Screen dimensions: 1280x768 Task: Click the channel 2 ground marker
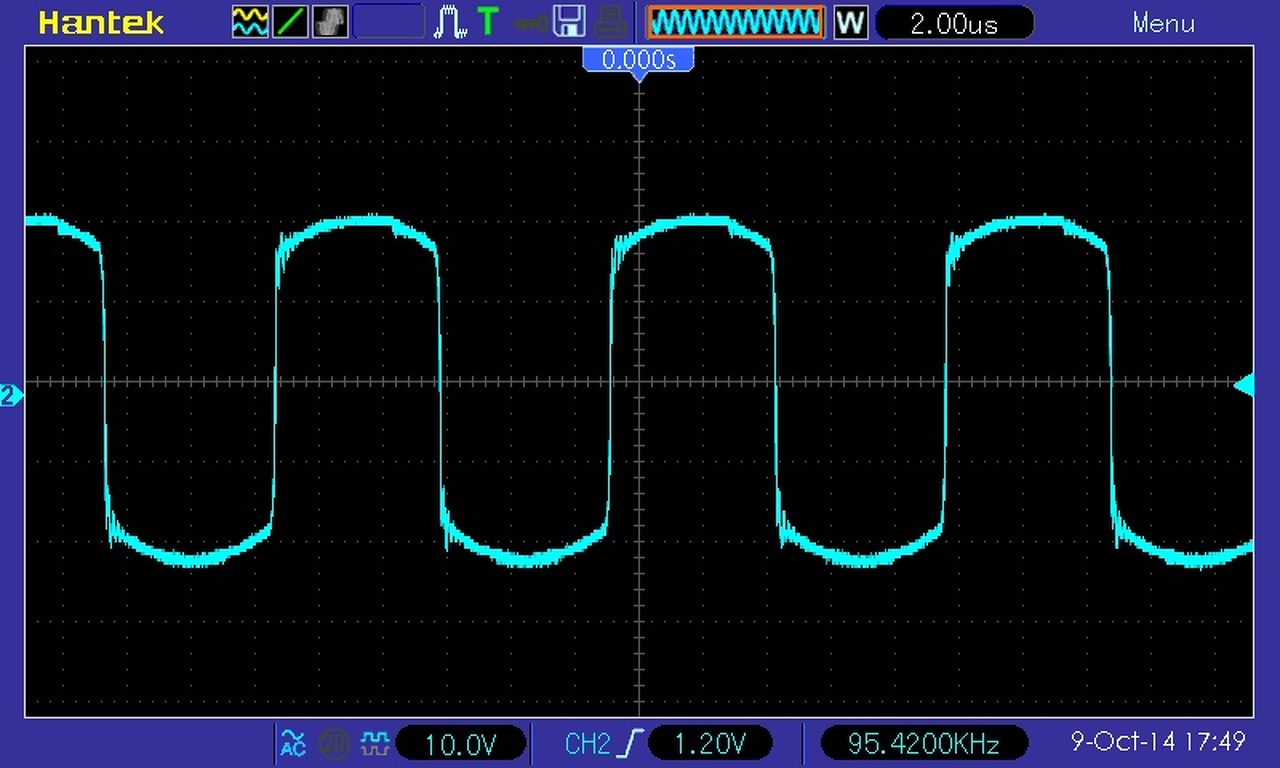click(10, 396)
